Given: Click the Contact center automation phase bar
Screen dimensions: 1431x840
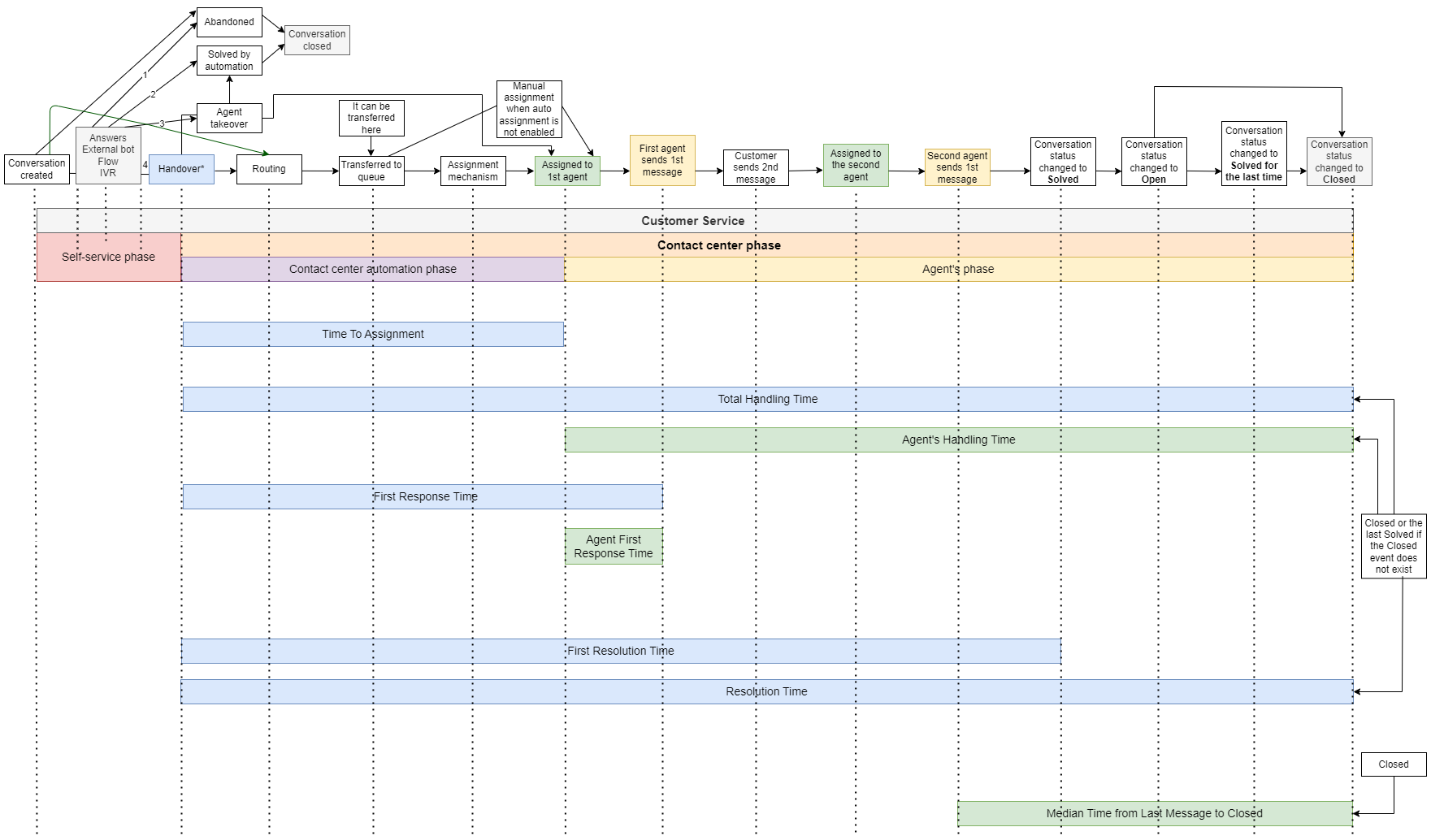Looking at the screenshot, I should [373, 269].
